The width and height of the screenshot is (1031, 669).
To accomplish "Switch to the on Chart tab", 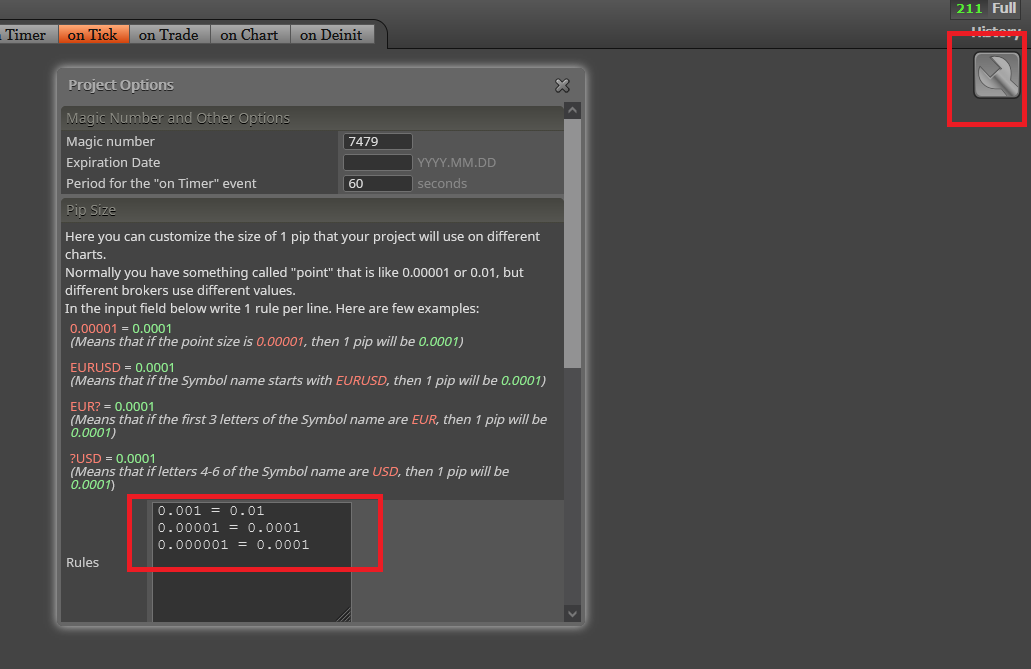I will click(x=249, y=35).
